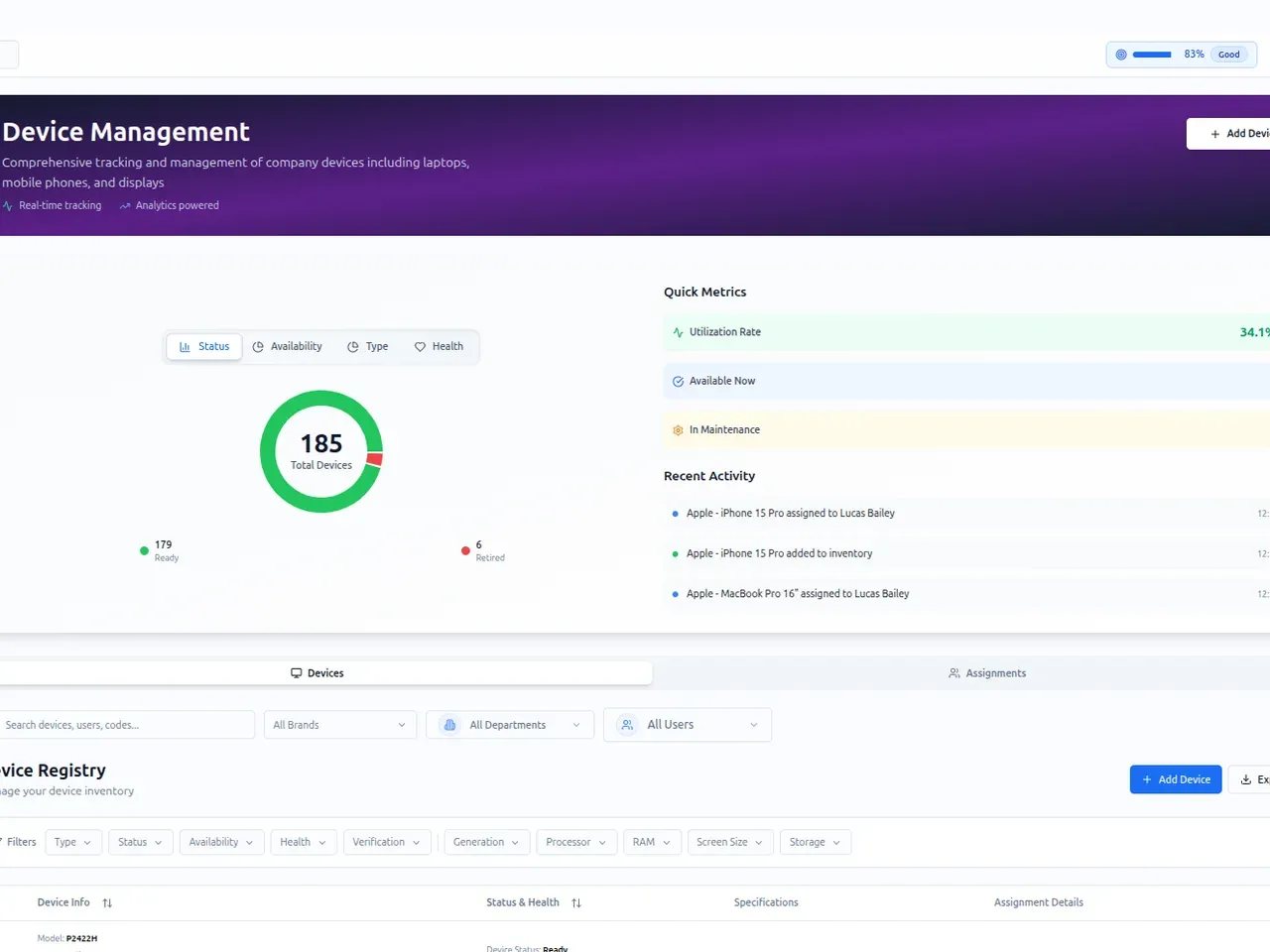Open the All Users dropdown
Image resolution: width=1270 pixels, height=952 pixels.
point(688,725)
